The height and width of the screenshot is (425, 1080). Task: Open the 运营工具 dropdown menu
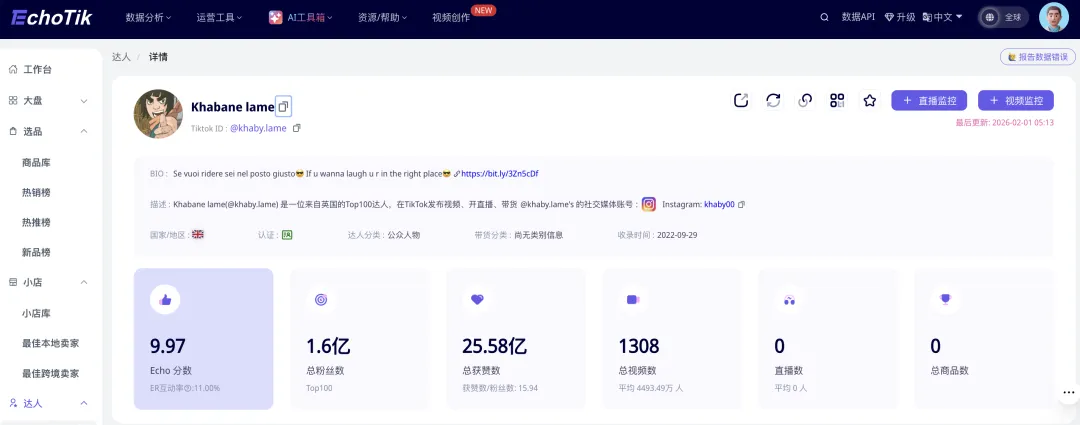pyautogui.click(x=219, y=18)
